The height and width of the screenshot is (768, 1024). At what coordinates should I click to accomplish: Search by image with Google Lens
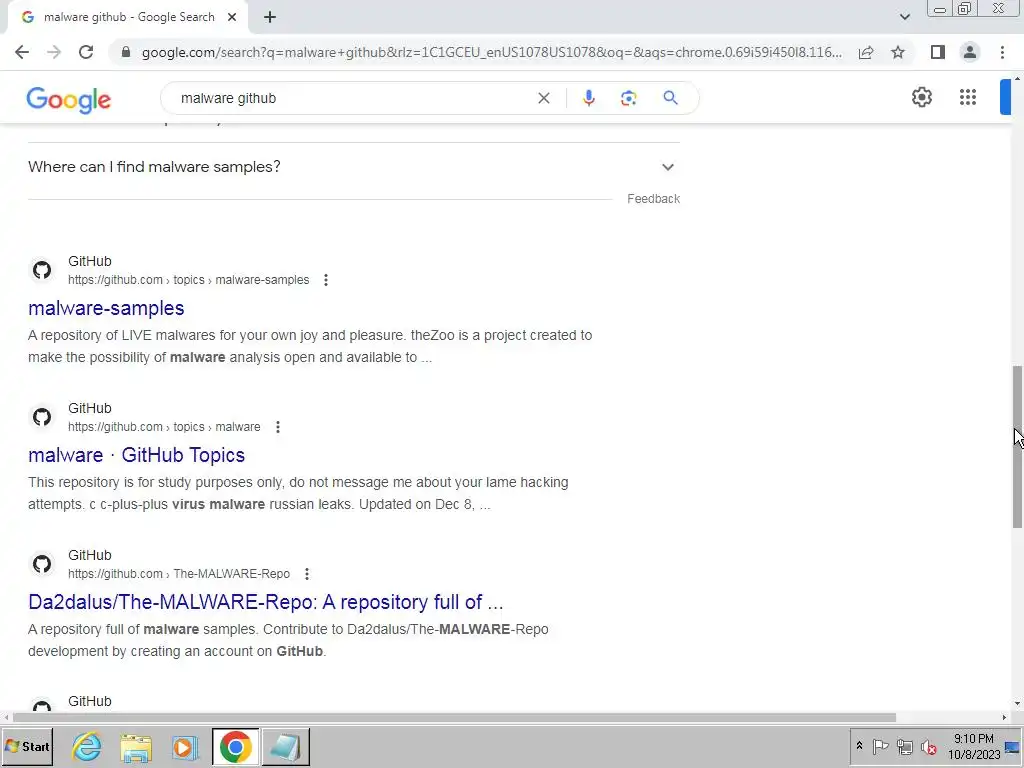click(628, 98)
